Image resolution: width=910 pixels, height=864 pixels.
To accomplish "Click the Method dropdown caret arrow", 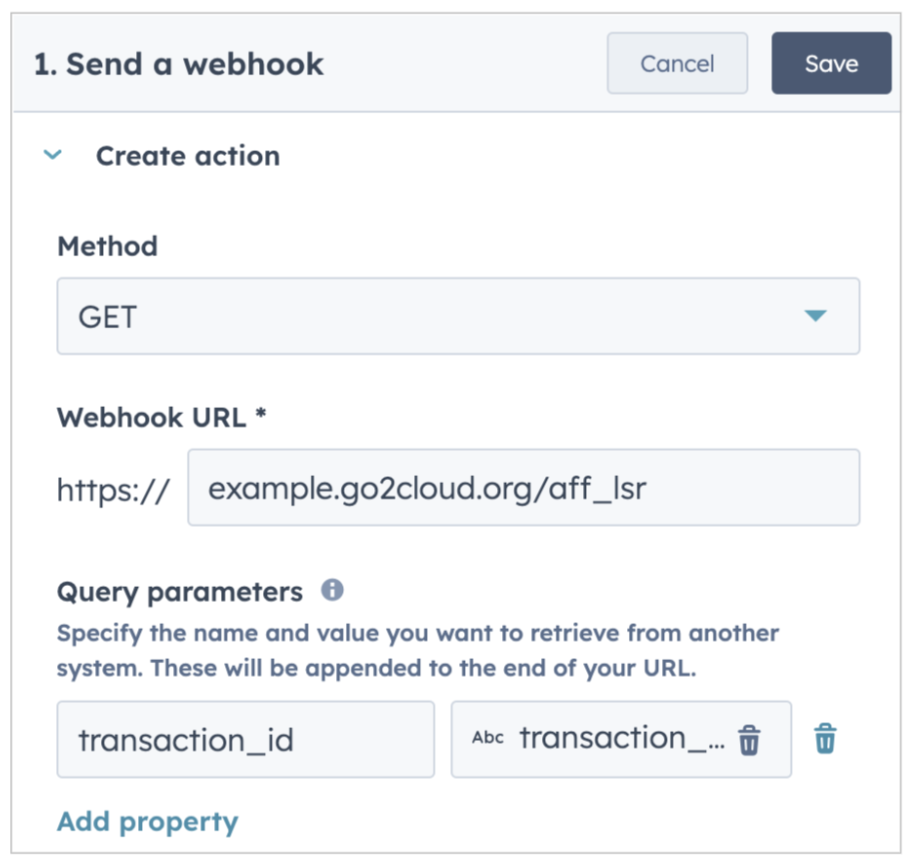I will pos(815,316).
